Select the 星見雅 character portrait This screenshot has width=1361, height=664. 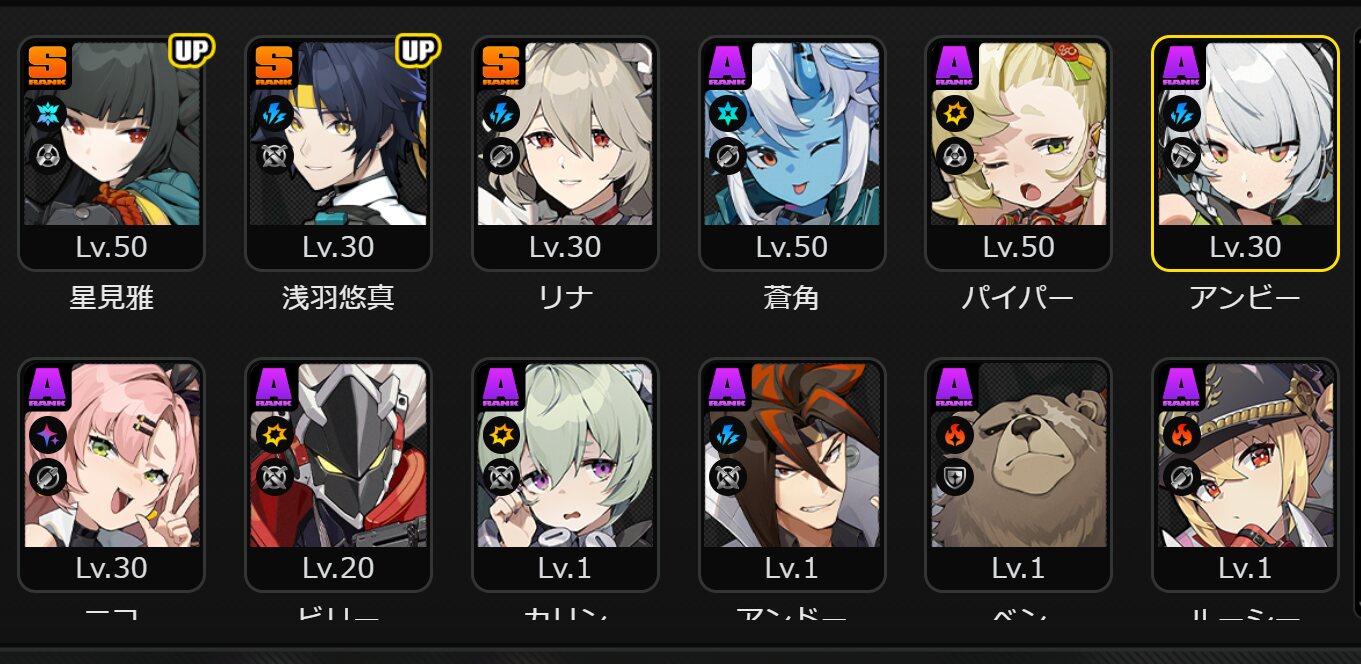[x=111, y=154]
